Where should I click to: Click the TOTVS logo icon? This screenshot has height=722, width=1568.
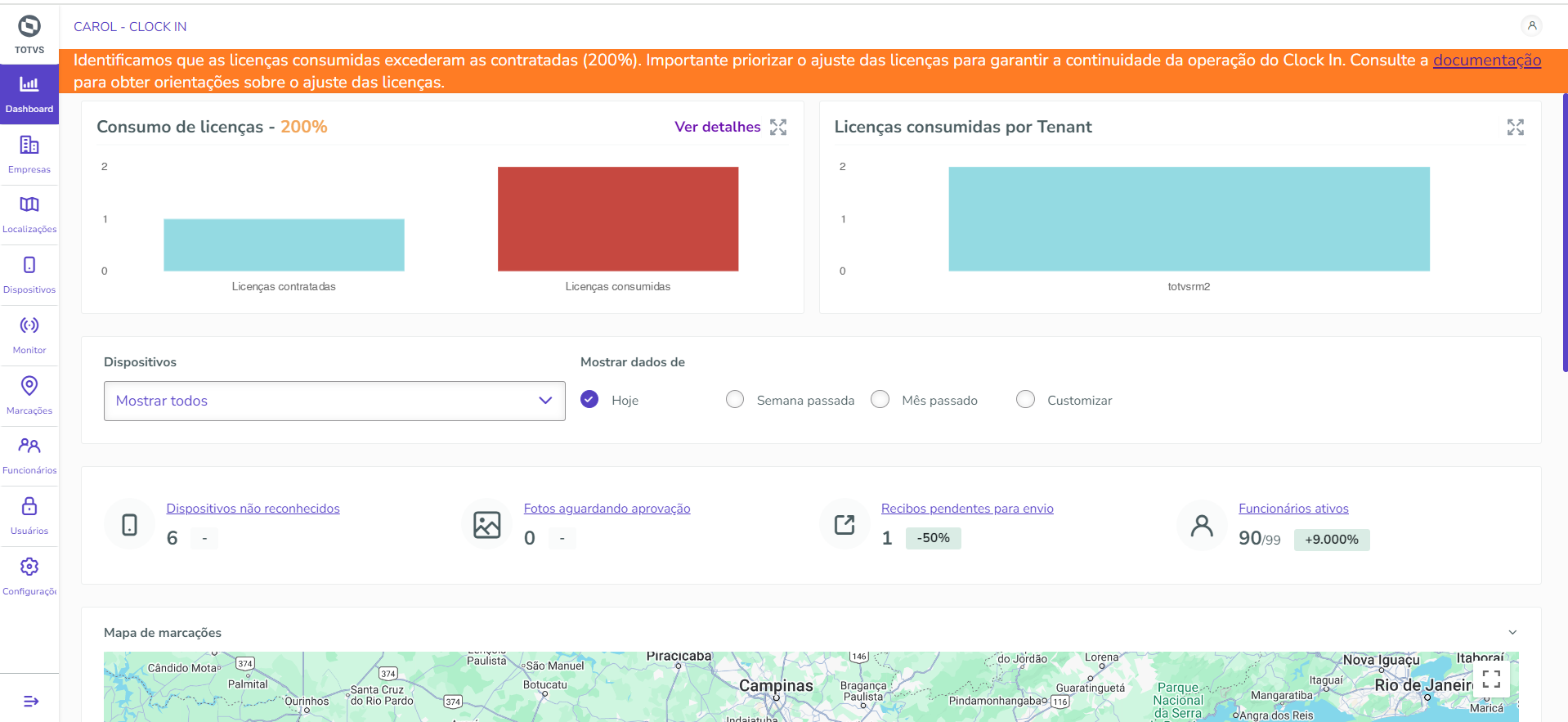point(29,27)
